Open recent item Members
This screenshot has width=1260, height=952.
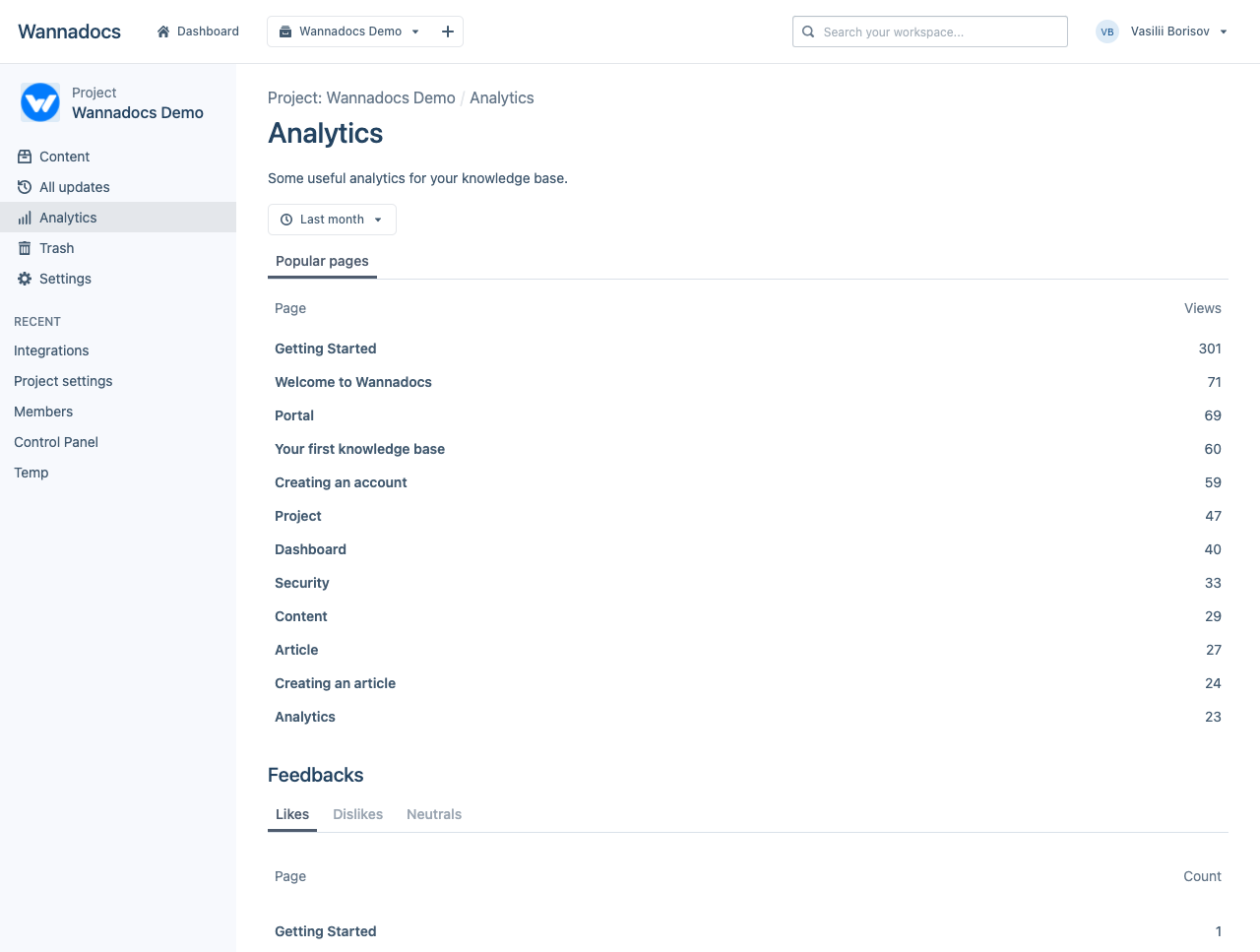click(x=43, y=412)
